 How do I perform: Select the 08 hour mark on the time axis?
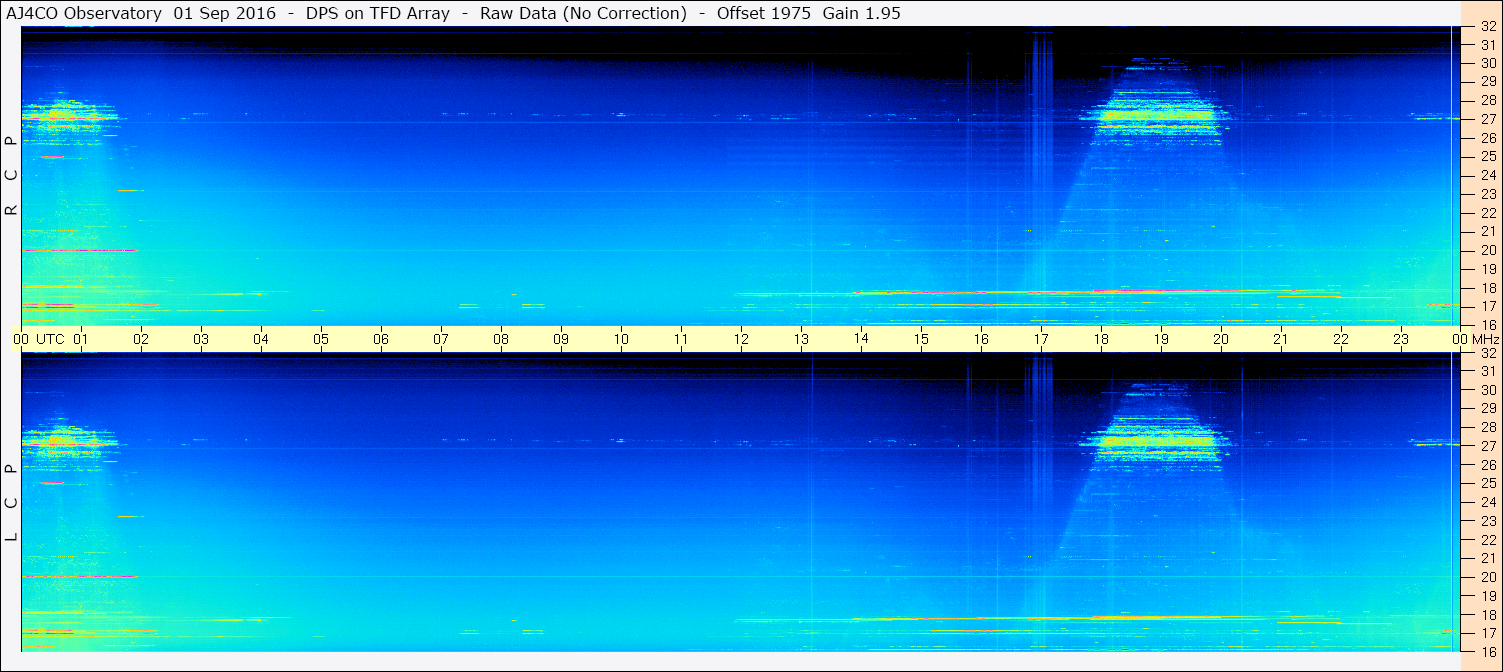[501, 339]
